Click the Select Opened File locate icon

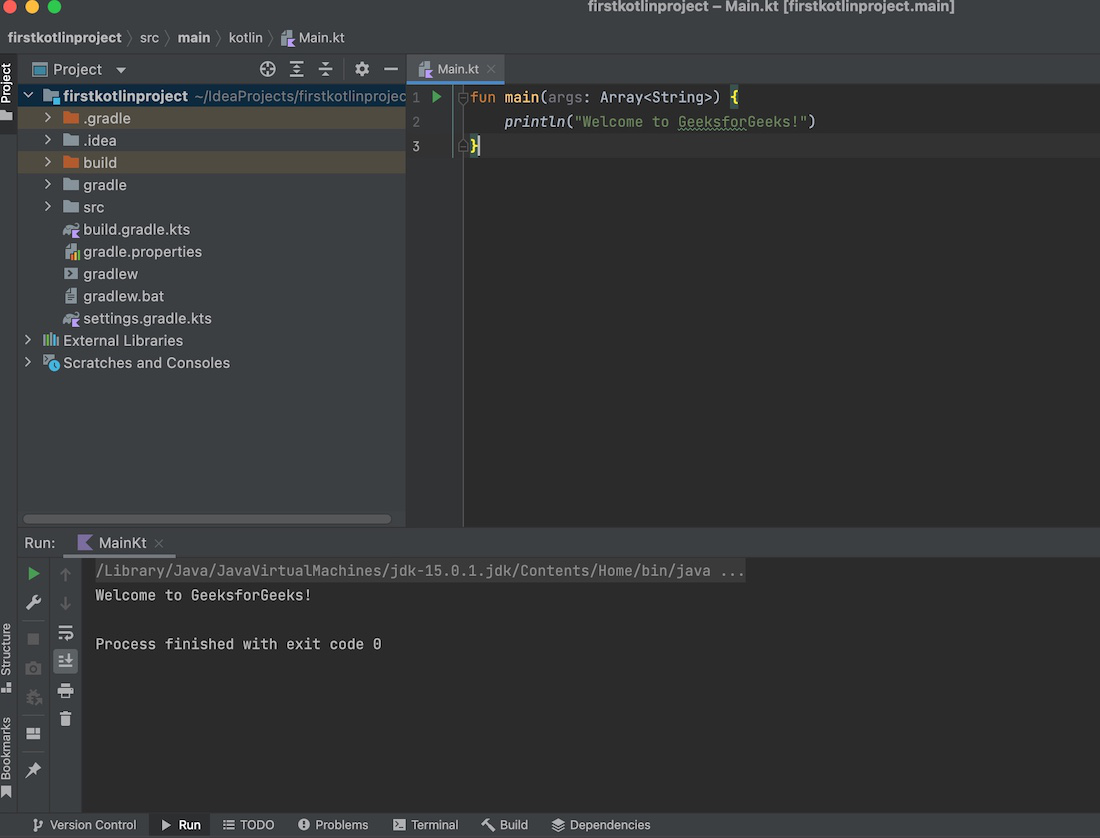(x=267, y=69)
